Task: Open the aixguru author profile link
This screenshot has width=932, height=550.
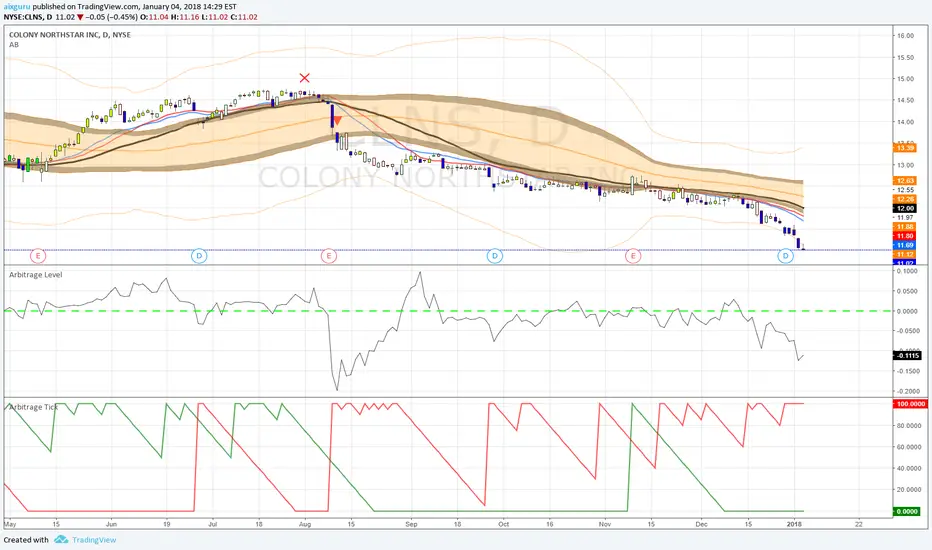Action: (x=17, y=7)
